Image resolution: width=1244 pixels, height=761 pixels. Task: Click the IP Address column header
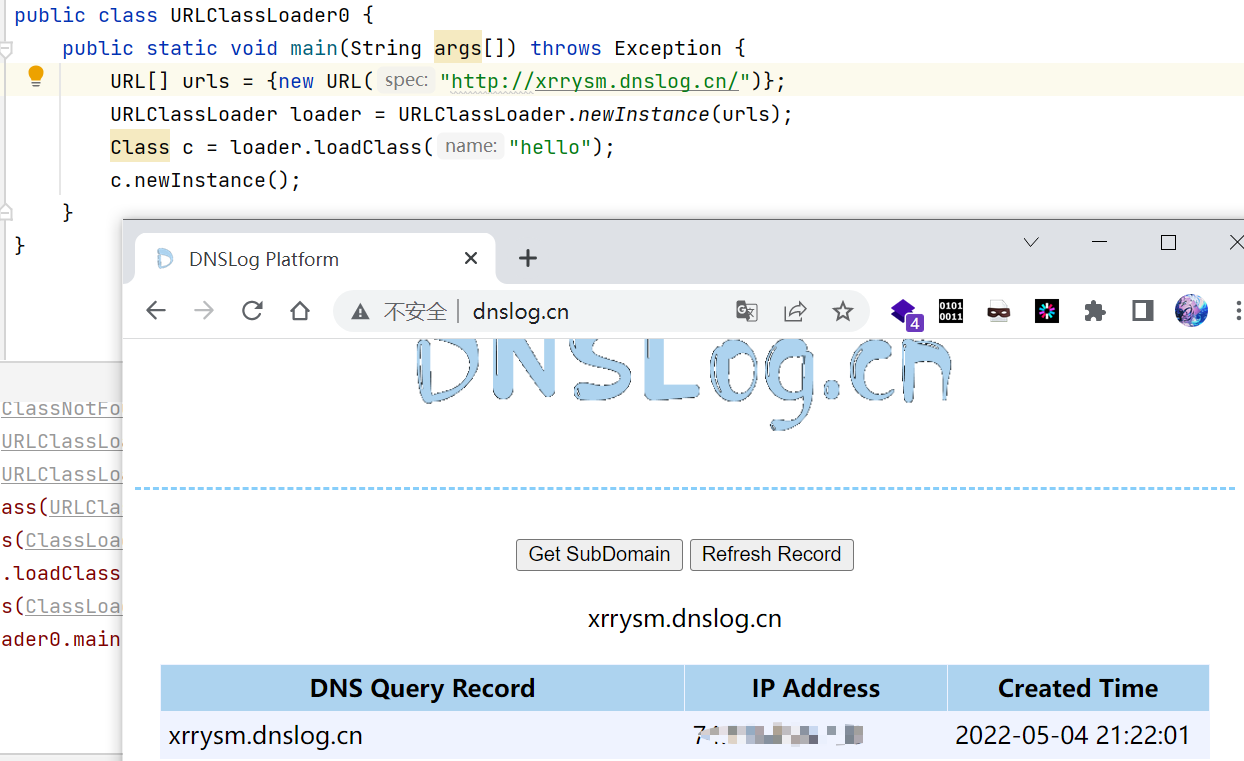[x=816, y=688]
